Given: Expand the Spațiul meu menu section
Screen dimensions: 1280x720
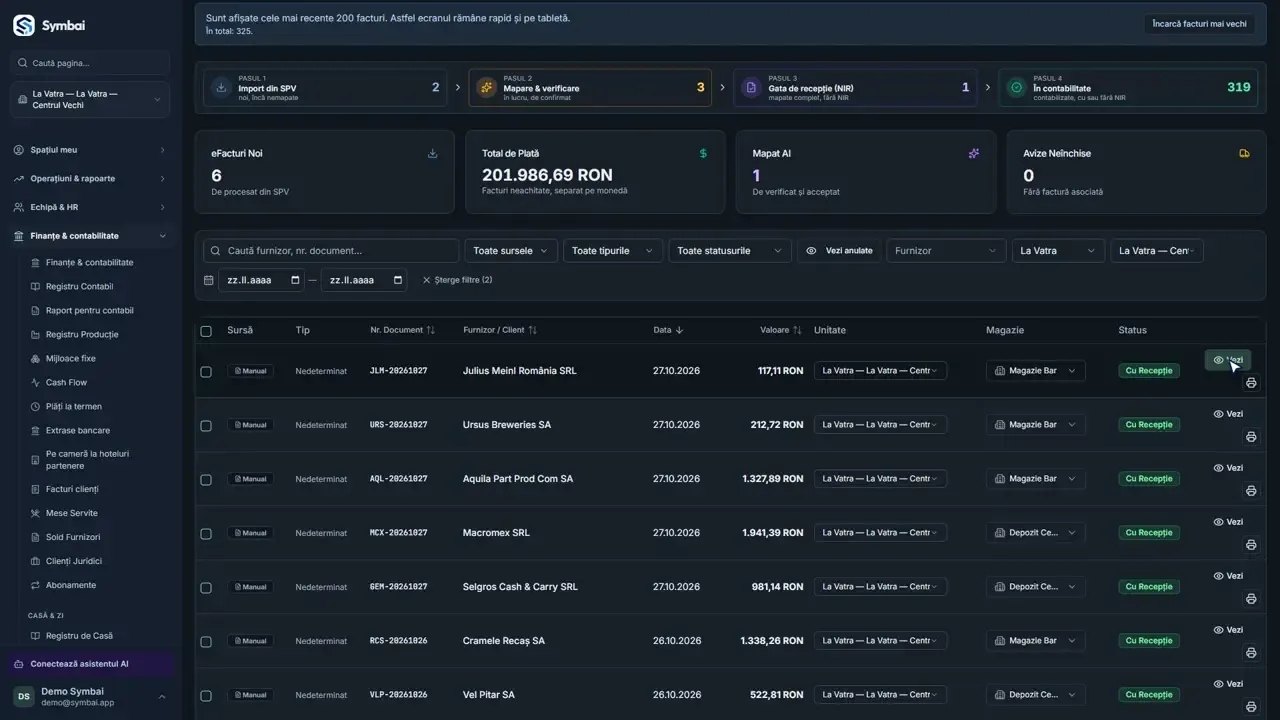Looking at the screenshot, I should 91,150.
